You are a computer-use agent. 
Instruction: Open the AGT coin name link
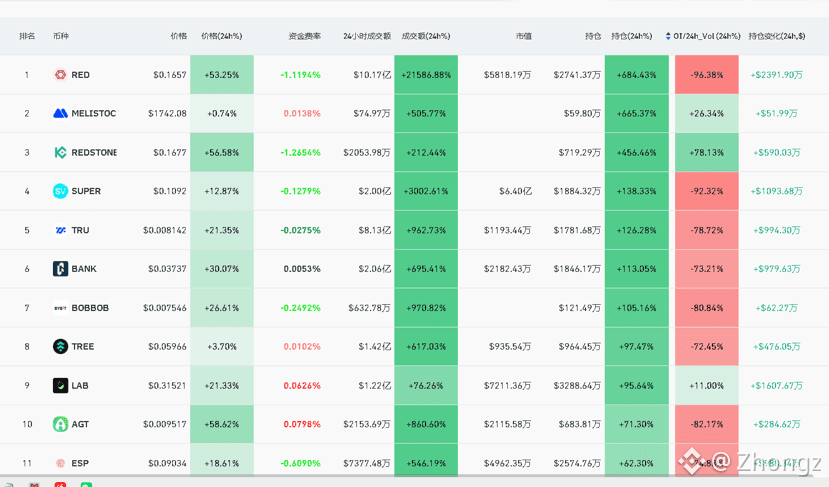click(x=80, y=424)
